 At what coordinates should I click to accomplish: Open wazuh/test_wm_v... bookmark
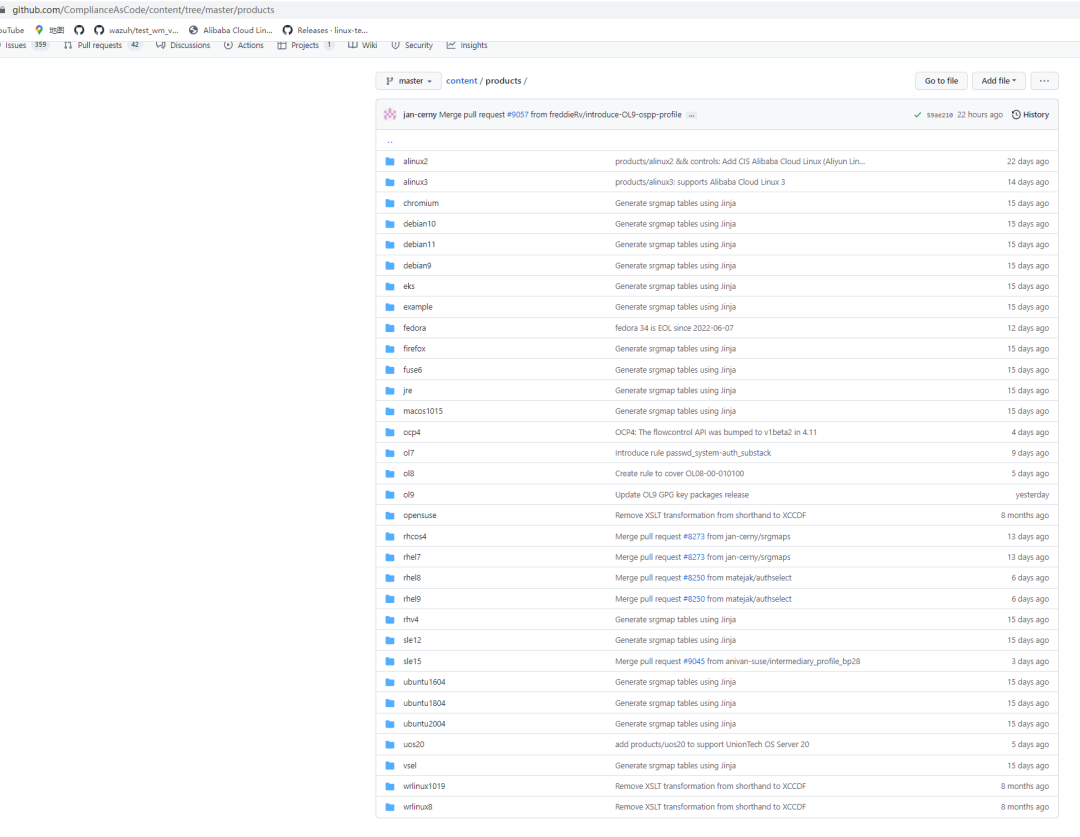point(136,30)
